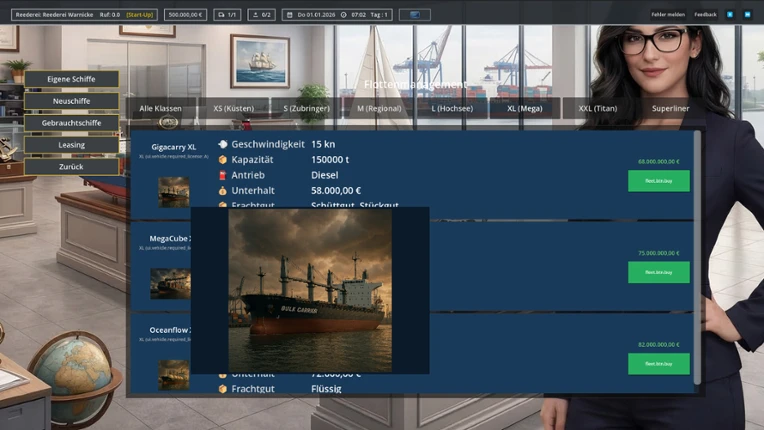
Task: Click the Antrieb fuel canister icon
Action: pos(223,175)
